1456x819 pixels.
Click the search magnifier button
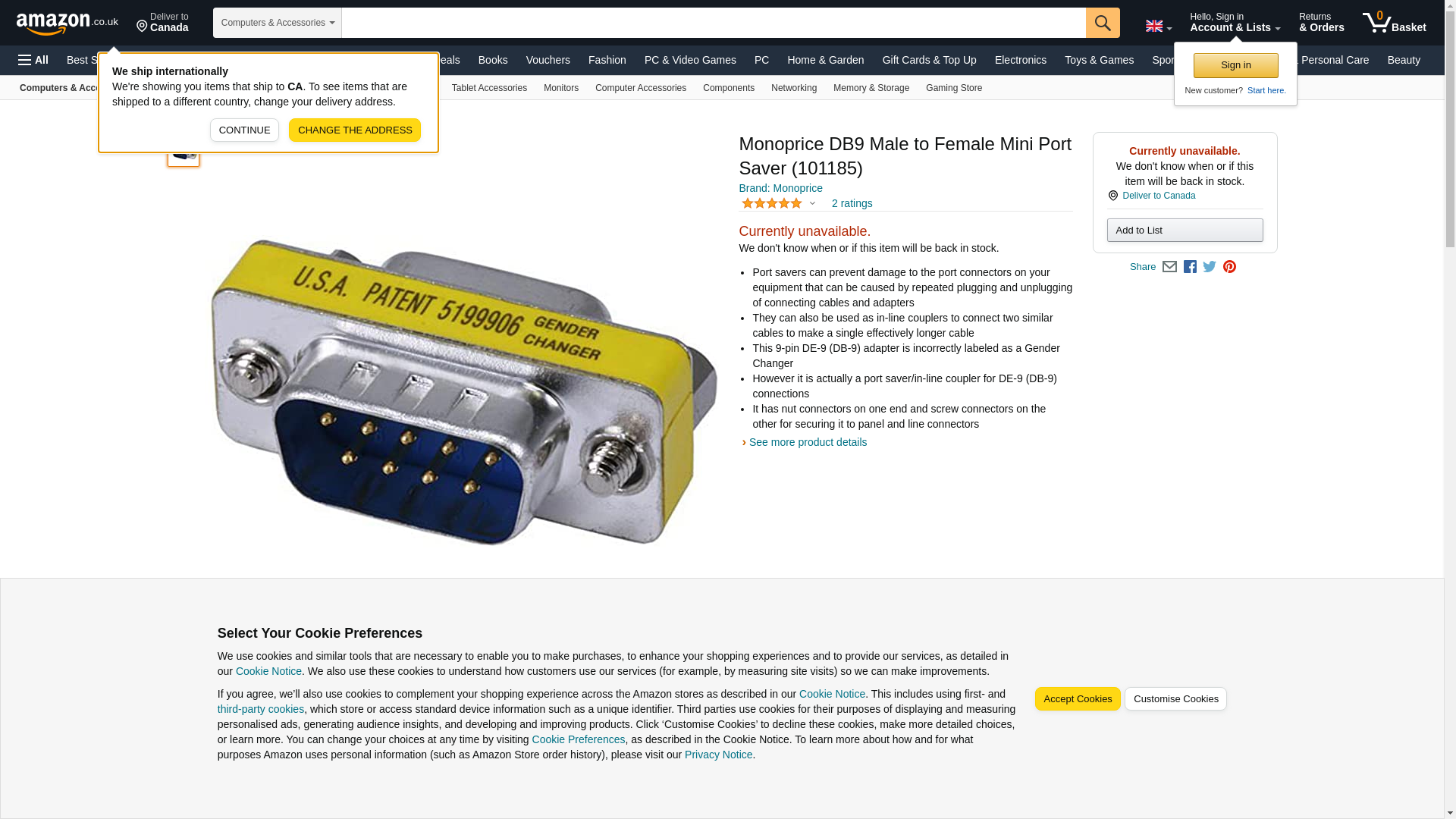click(x=1103, y=23)
